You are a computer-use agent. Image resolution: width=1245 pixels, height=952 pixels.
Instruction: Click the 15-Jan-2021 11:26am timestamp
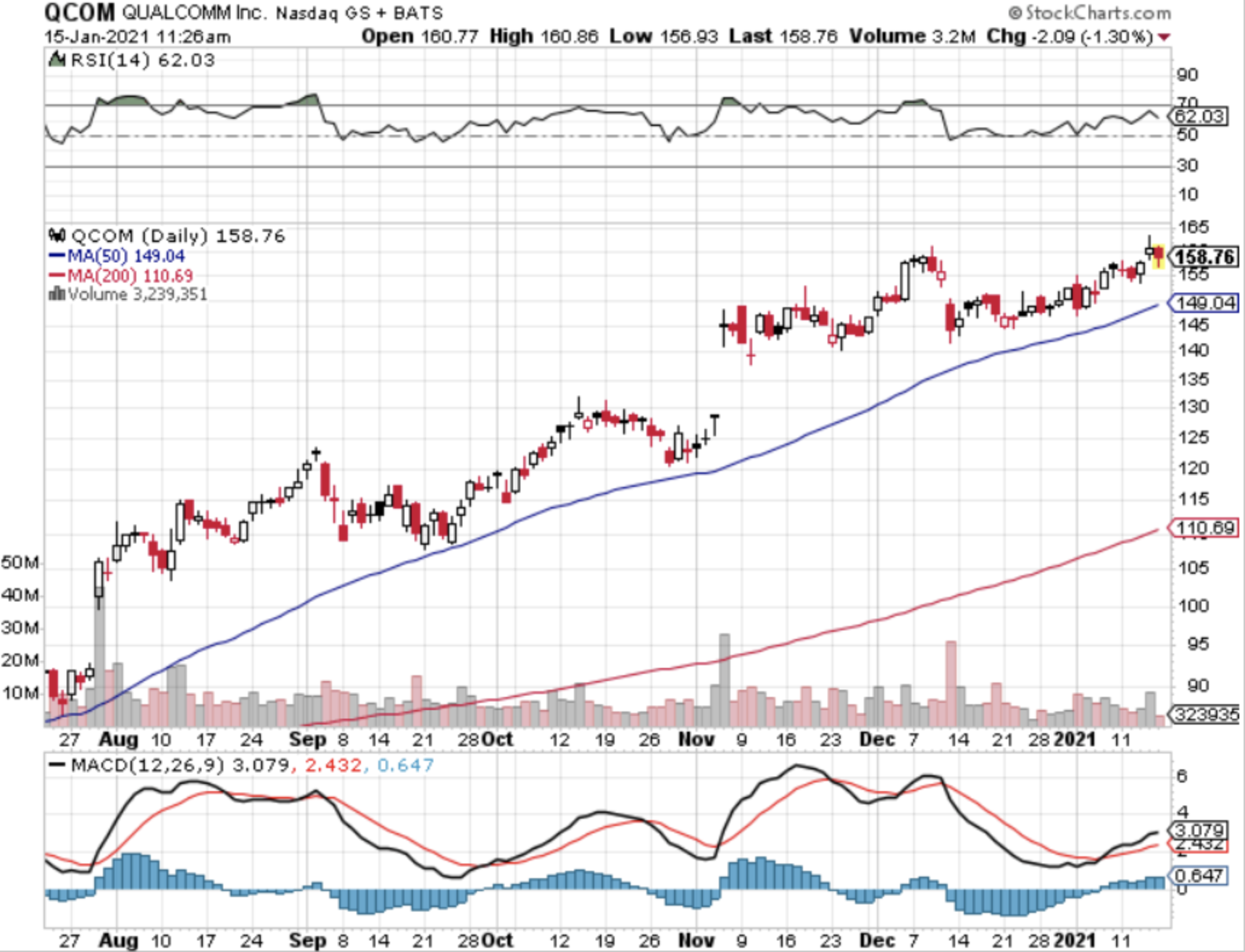138,36
